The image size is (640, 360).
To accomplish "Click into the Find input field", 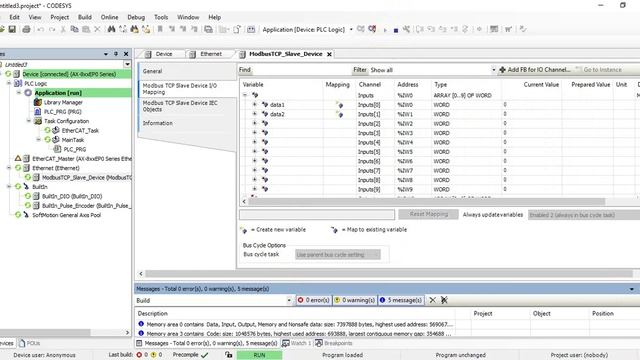I will point(301,70).
